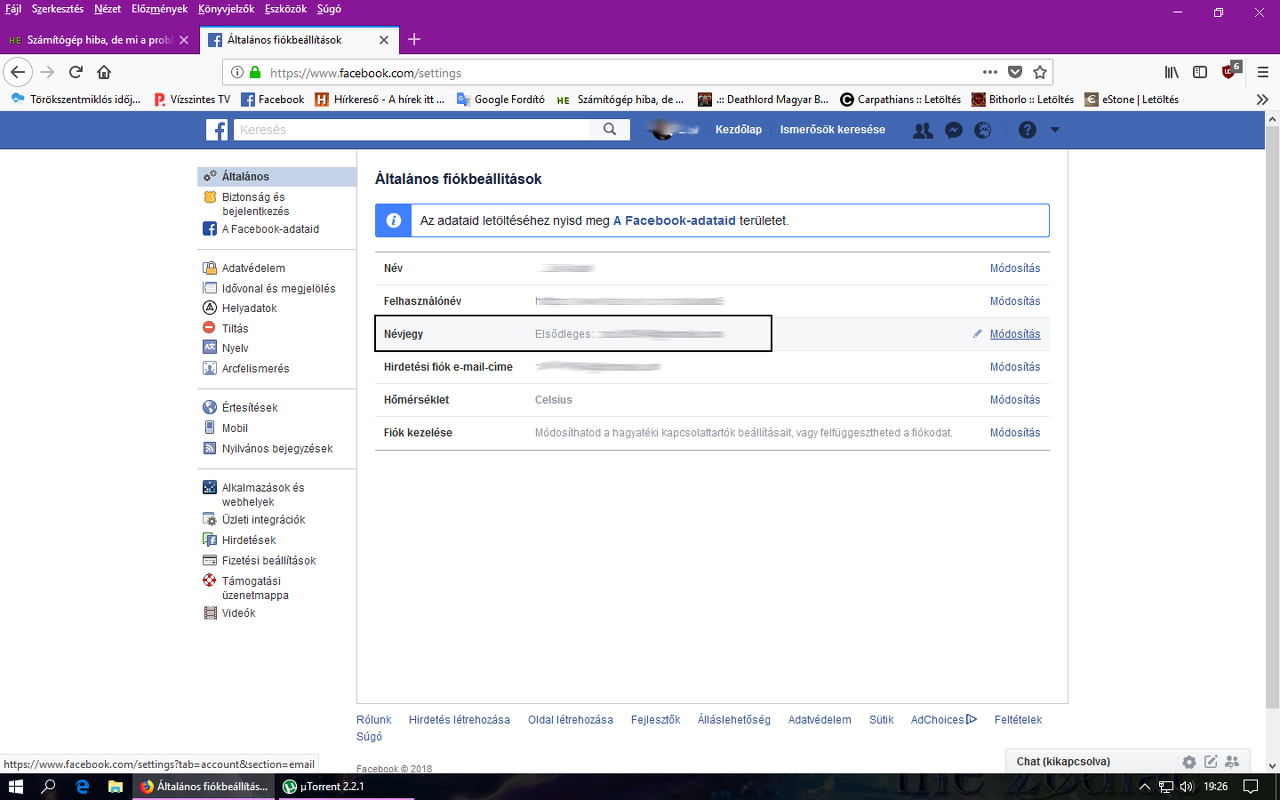Viewport: 1280px width, 800px height.
Task: Click the Firefox home icon
Action: (104, 72)
